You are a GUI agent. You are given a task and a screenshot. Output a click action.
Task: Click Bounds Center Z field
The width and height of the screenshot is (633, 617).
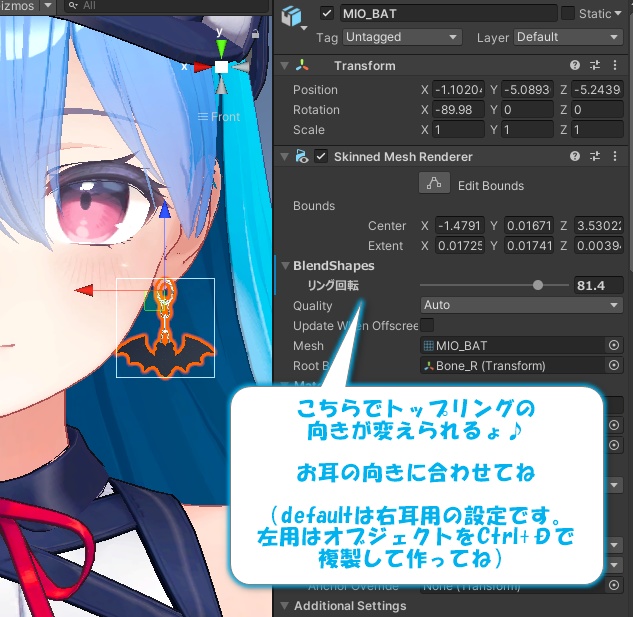coord(598,226)
